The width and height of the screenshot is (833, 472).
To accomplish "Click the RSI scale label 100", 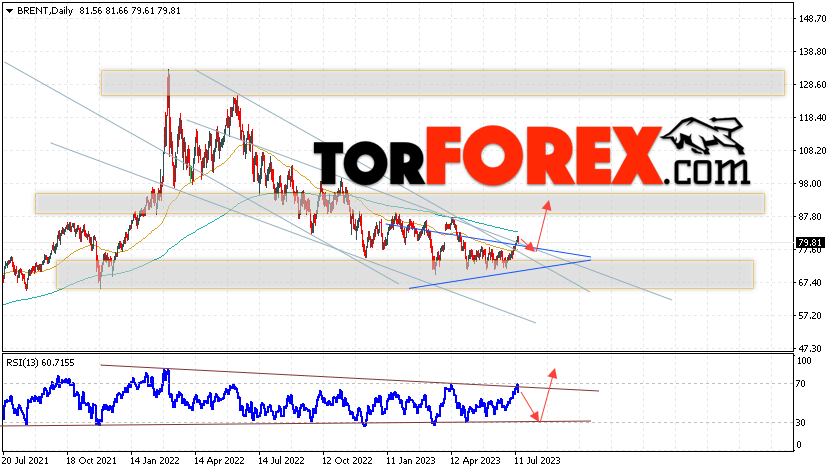I will click(x=805, y=361).
